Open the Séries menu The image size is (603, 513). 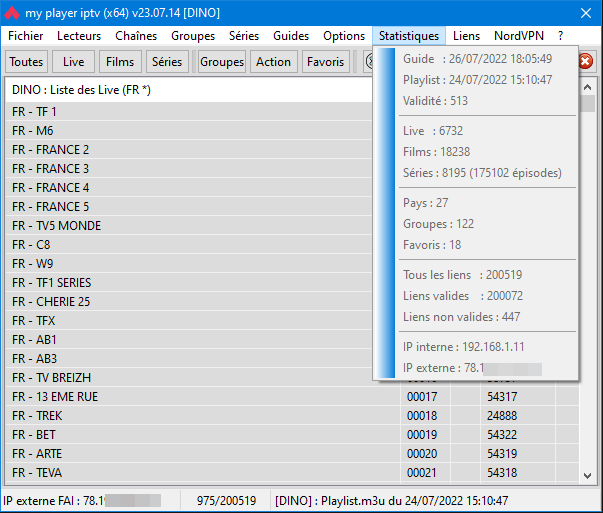point(244,36)
